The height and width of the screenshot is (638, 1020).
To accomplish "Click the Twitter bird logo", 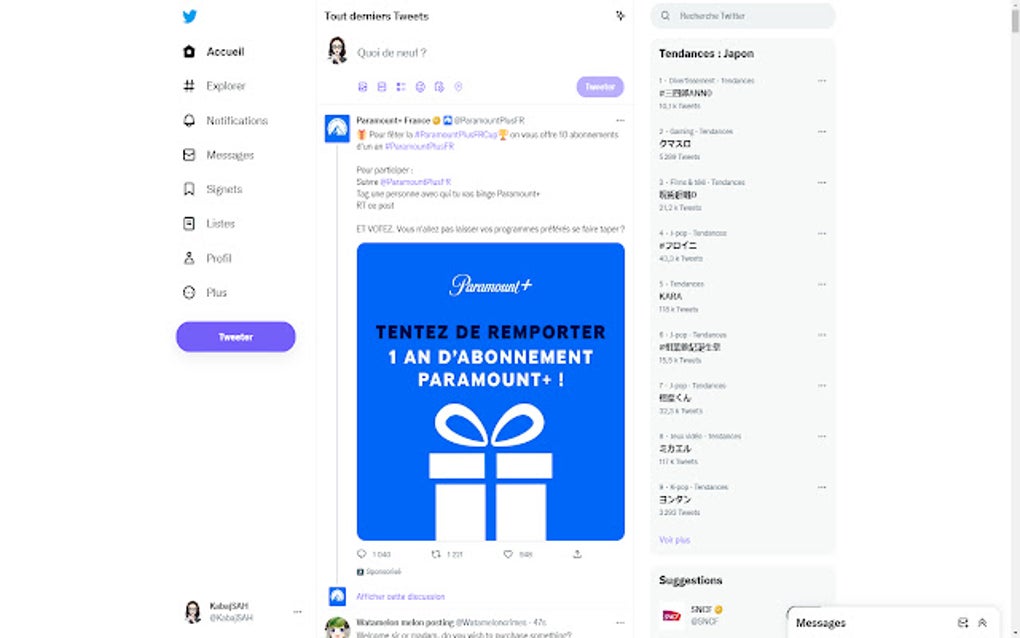I will click(x=189, y=16).
